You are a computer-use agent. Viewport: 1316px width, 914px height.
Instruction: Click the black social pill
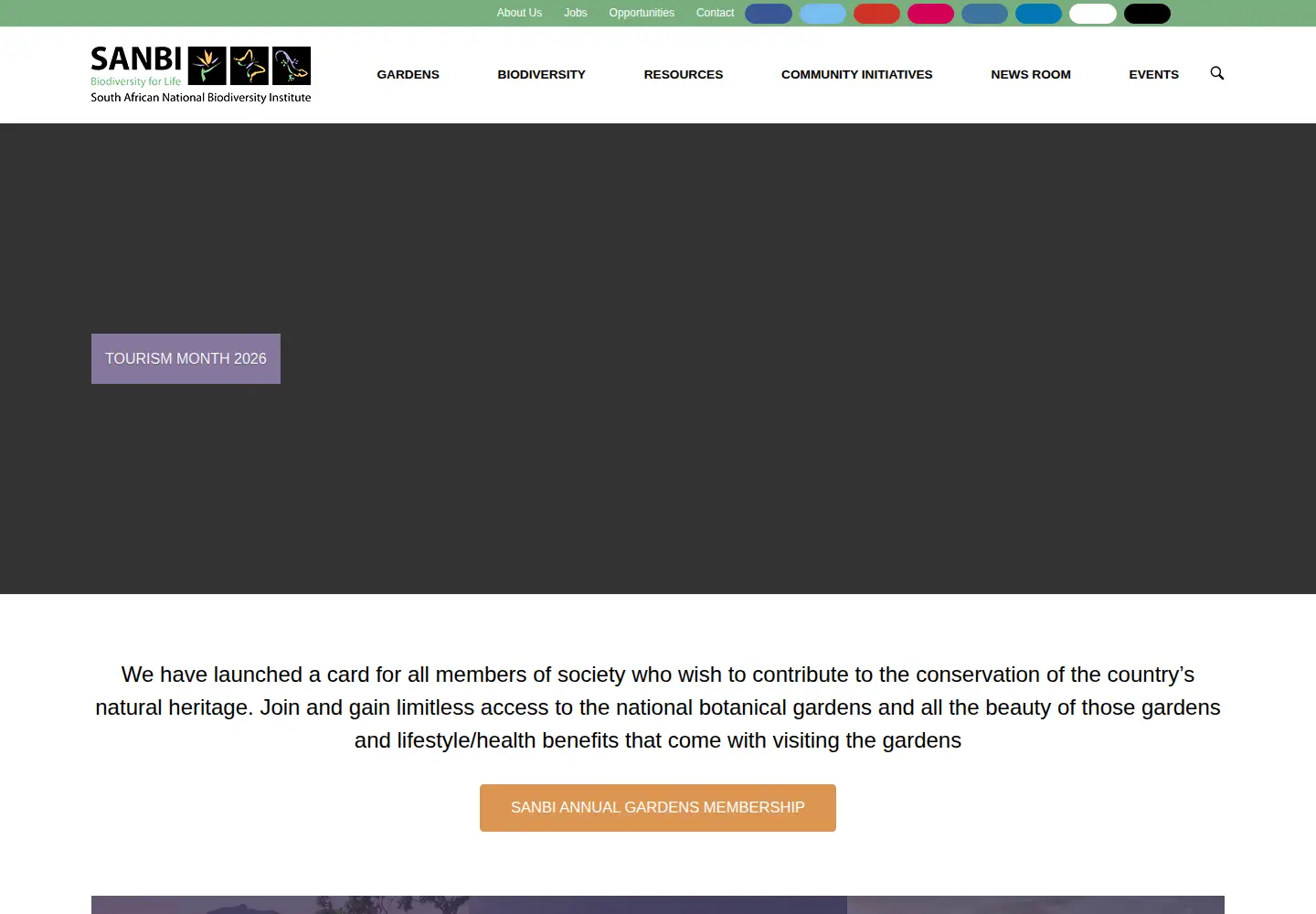(x=1147, y=14)
